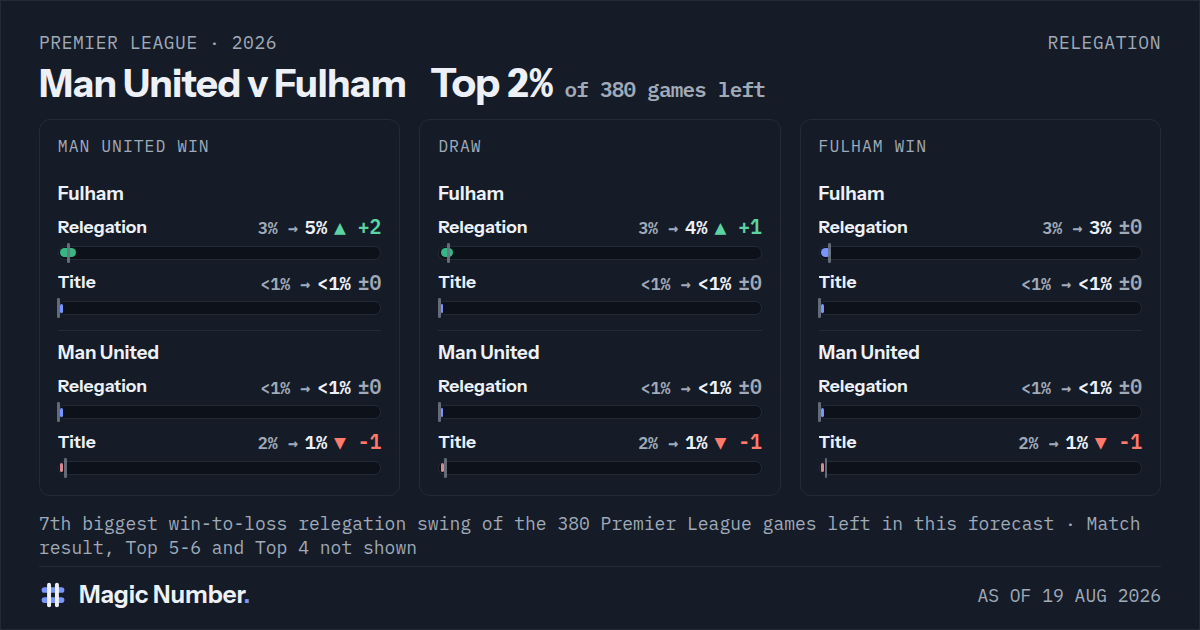Click the Man United v Fulham title
The image size is (1200, 630).
click(x=222, y=84)
